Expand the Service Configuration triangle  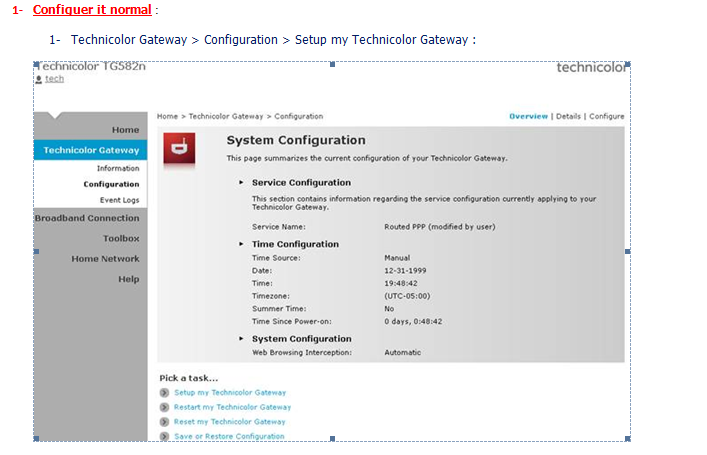pyautogui.click(x=241, y=183)
